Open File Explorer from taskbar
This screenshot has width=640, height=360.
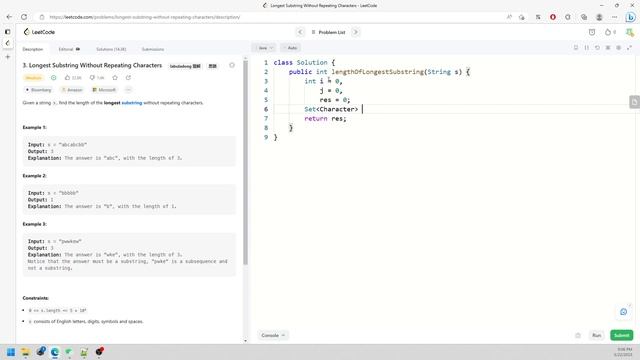(25, 352)
